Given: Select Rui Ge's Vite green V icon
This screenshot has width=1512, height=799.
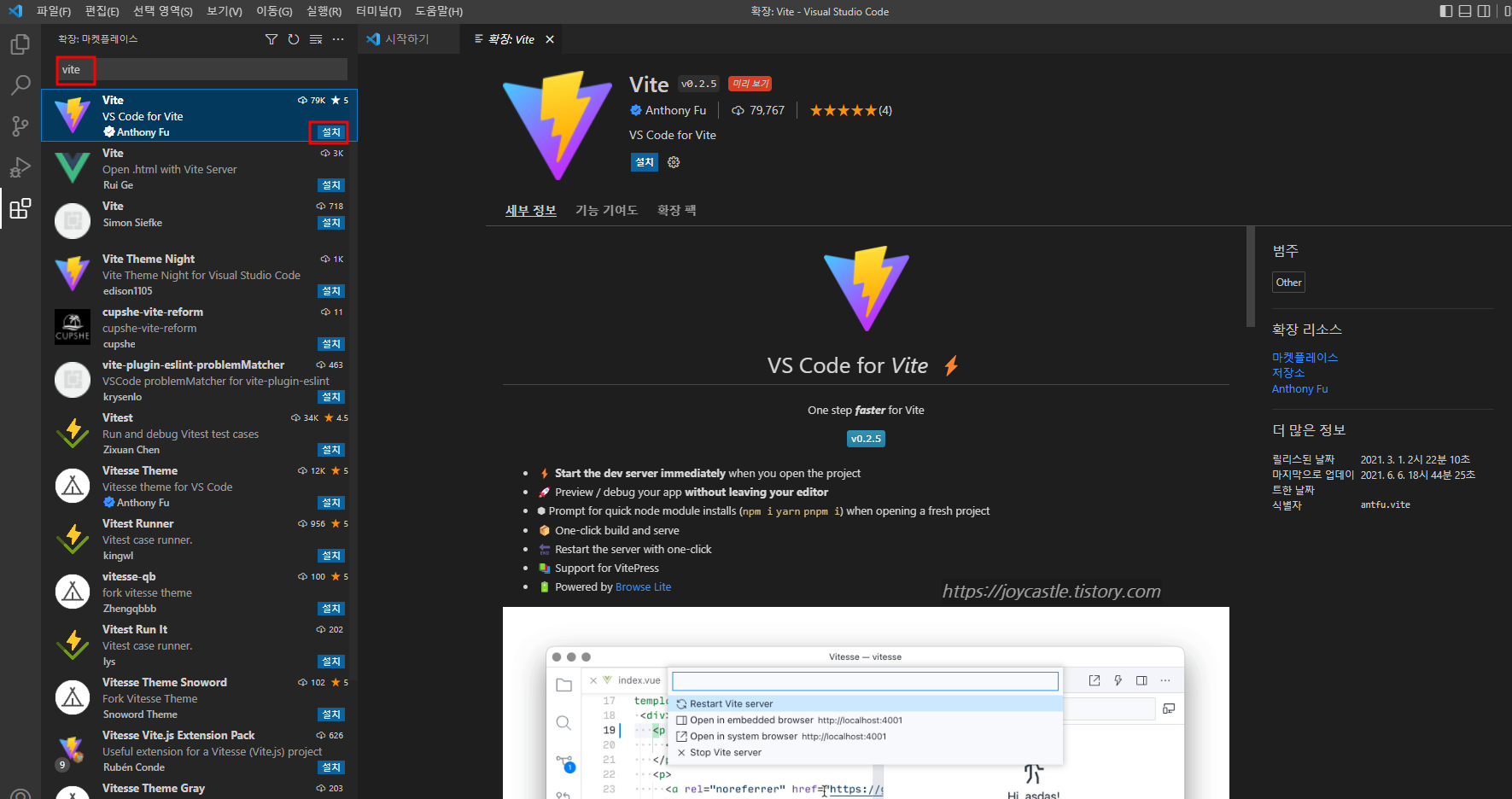Looking at the screenshot, I should point(73,168).
